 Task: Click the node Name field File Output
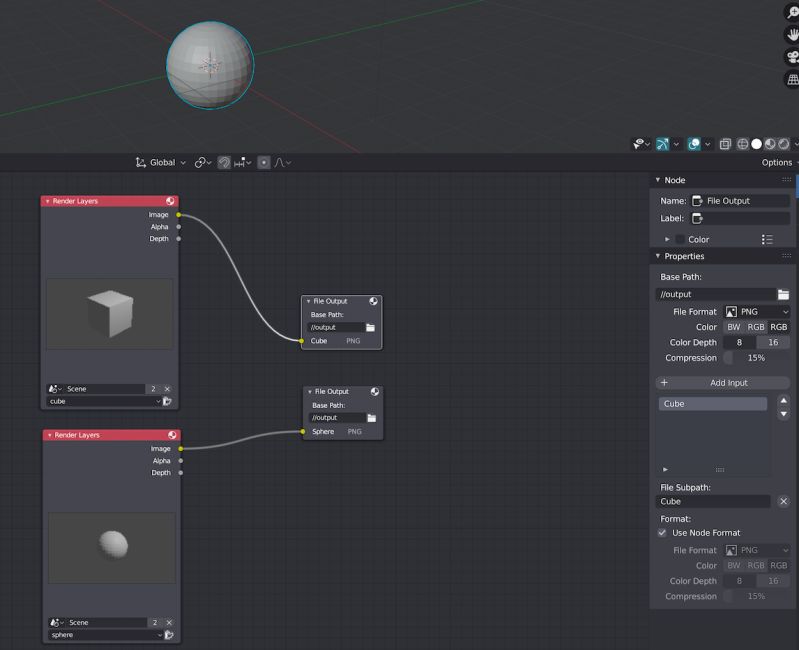740,201
